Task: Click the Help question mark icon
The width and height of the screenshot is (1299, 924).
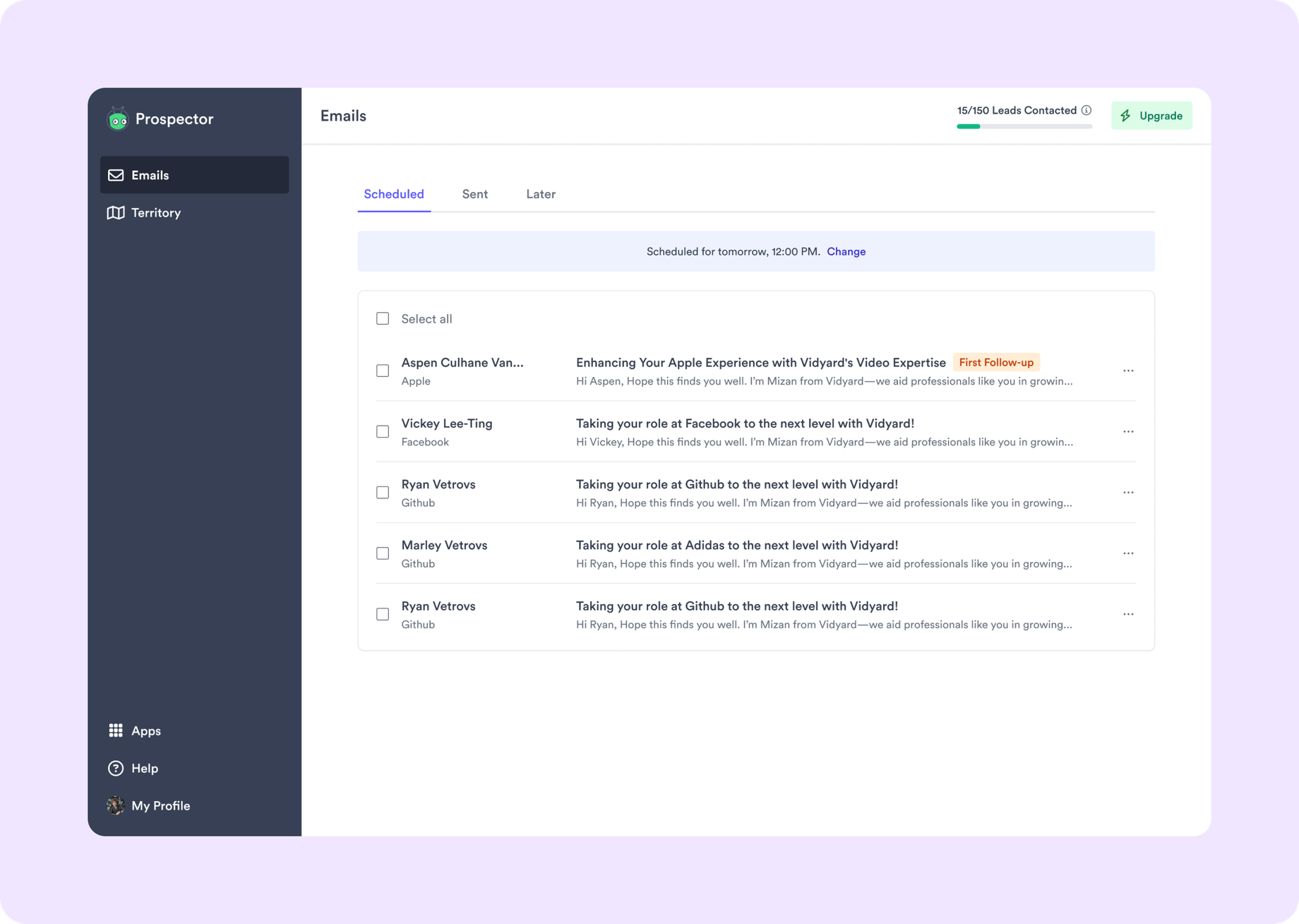Action: 116,768
